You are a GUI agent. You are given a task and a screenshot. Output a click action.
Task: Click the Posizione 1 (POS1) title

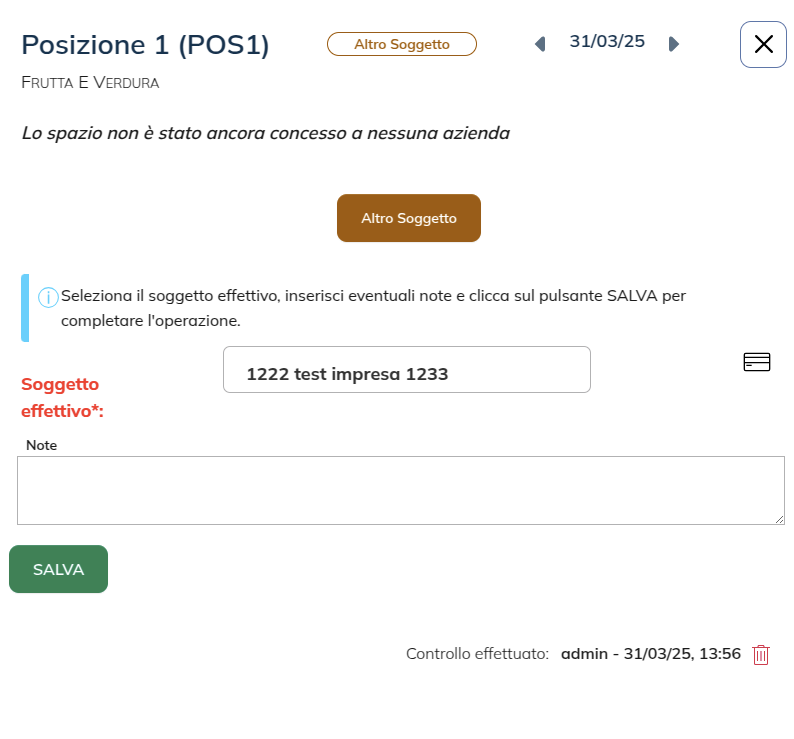click(145, 45)
